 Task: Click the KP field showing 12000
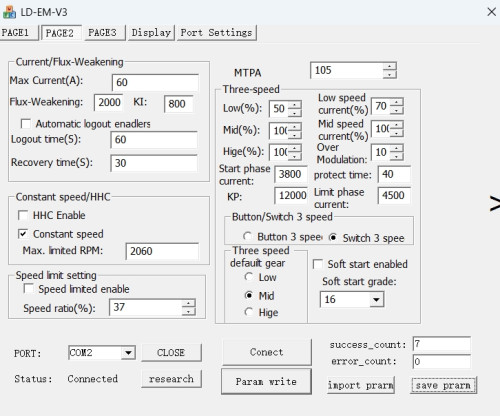(x=291, y=195)
